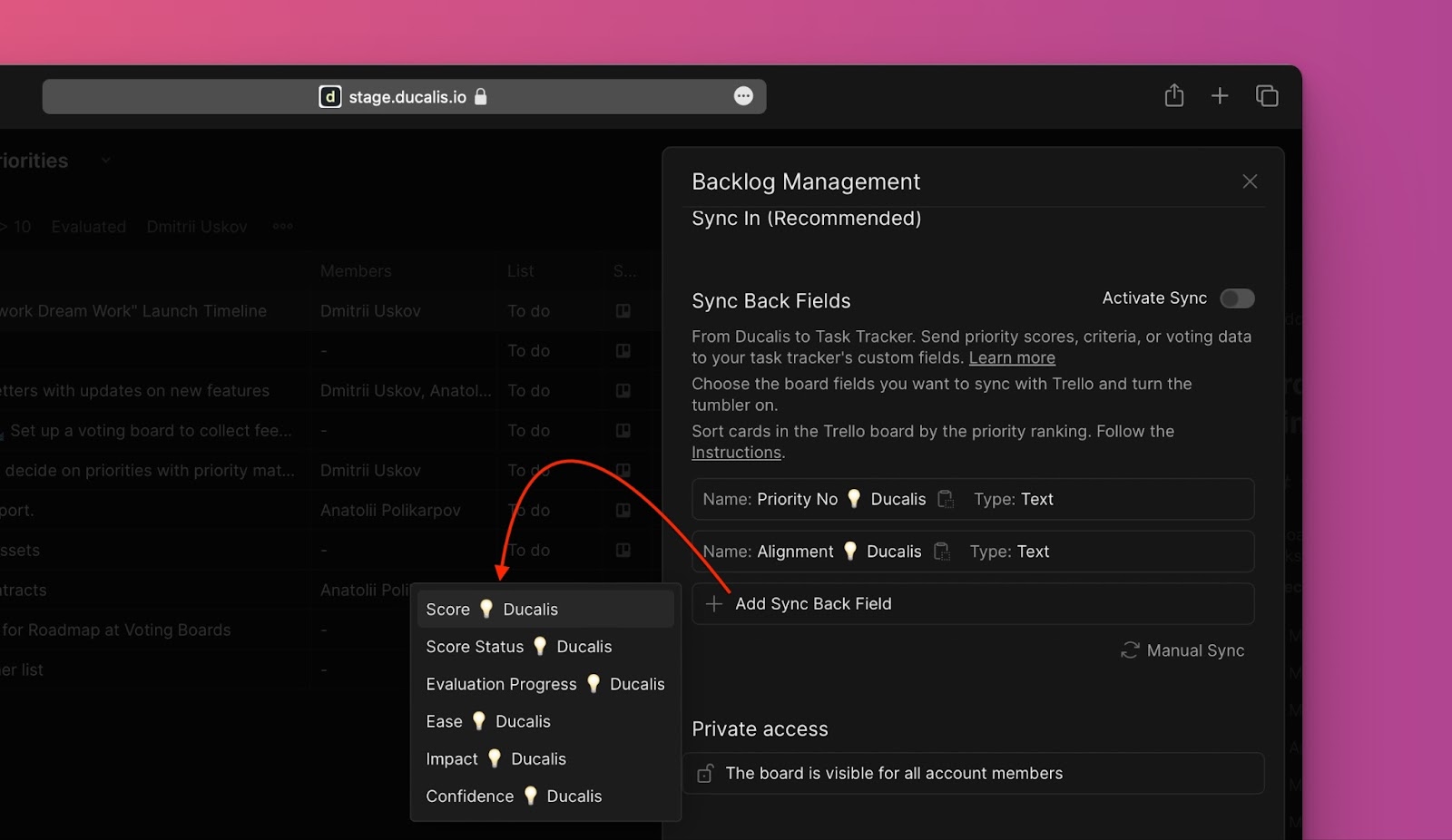Expand the priorities board name dropdown chevron
This screenshot has width=1452, height=840.
[105, 160]
